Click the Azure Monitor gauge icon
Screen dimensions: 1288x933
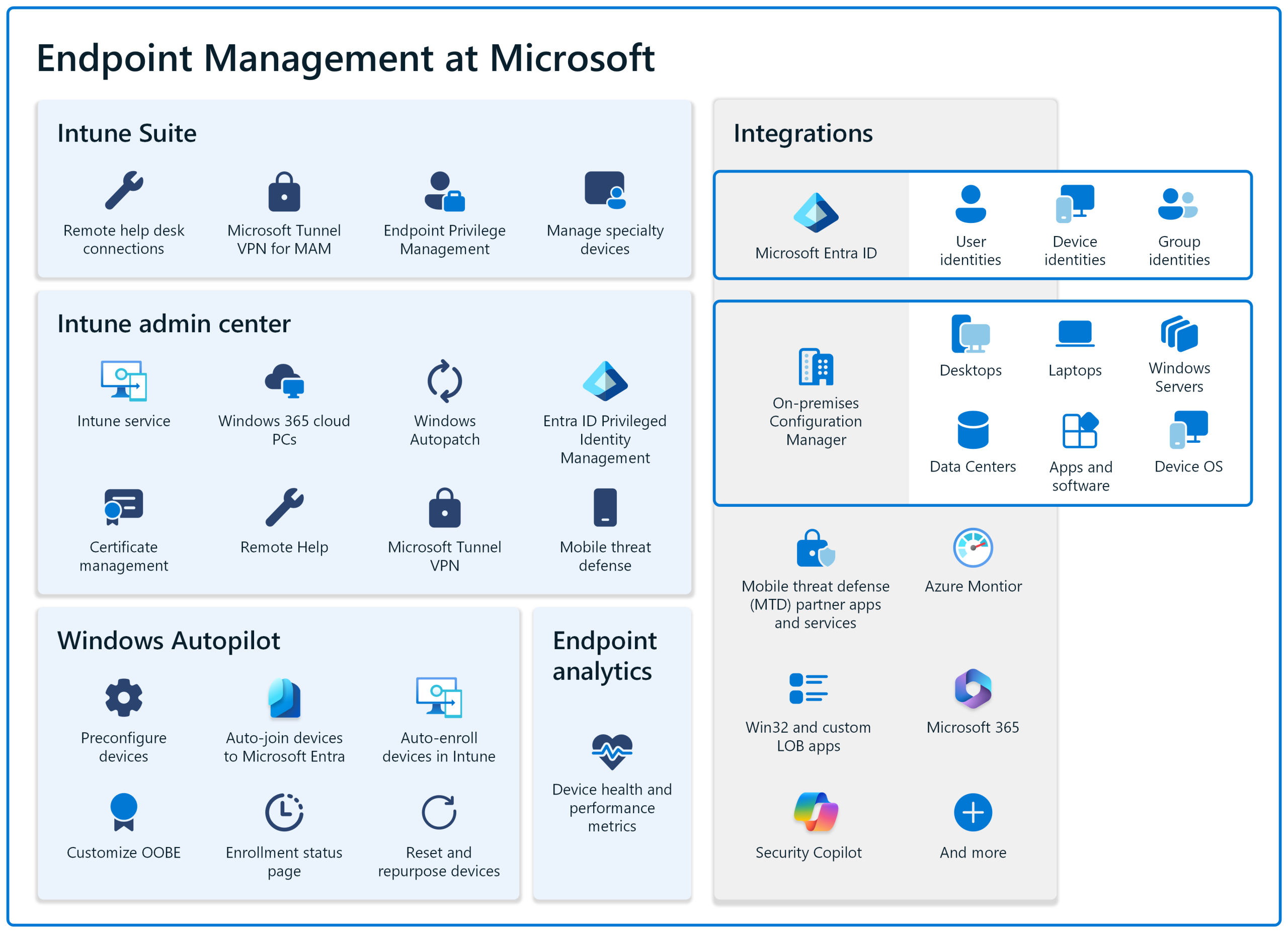[x=972, y=548]
